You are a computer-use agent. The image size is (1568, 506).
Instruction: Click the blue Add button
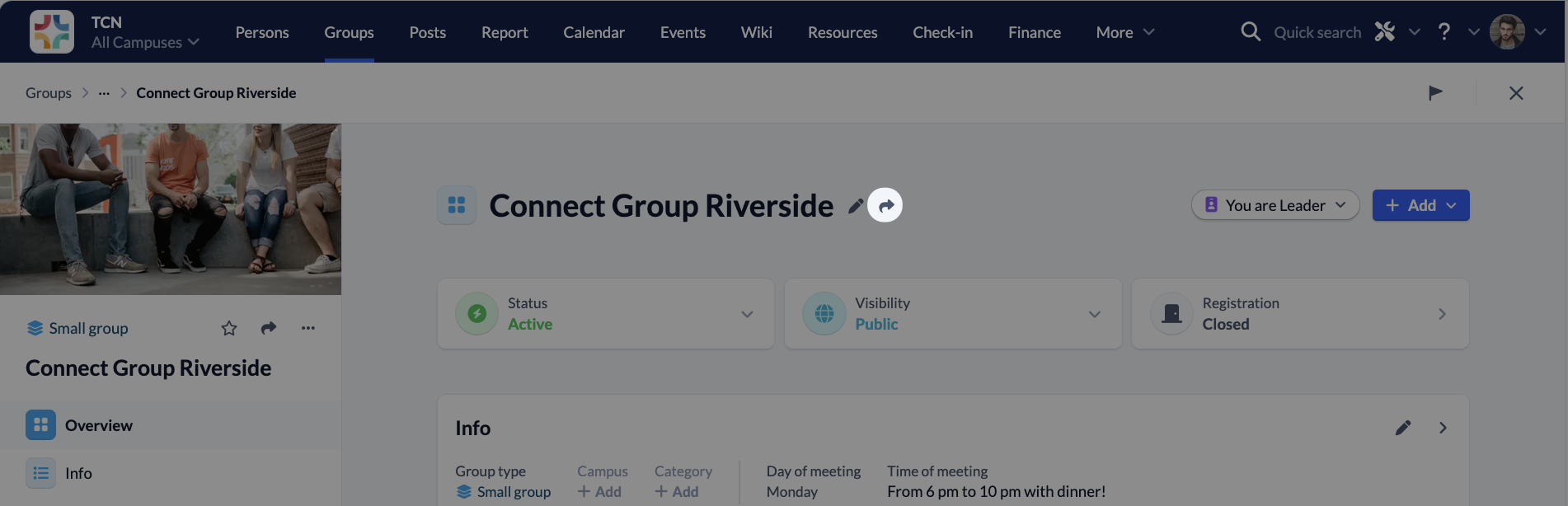tap(1420, 205)
